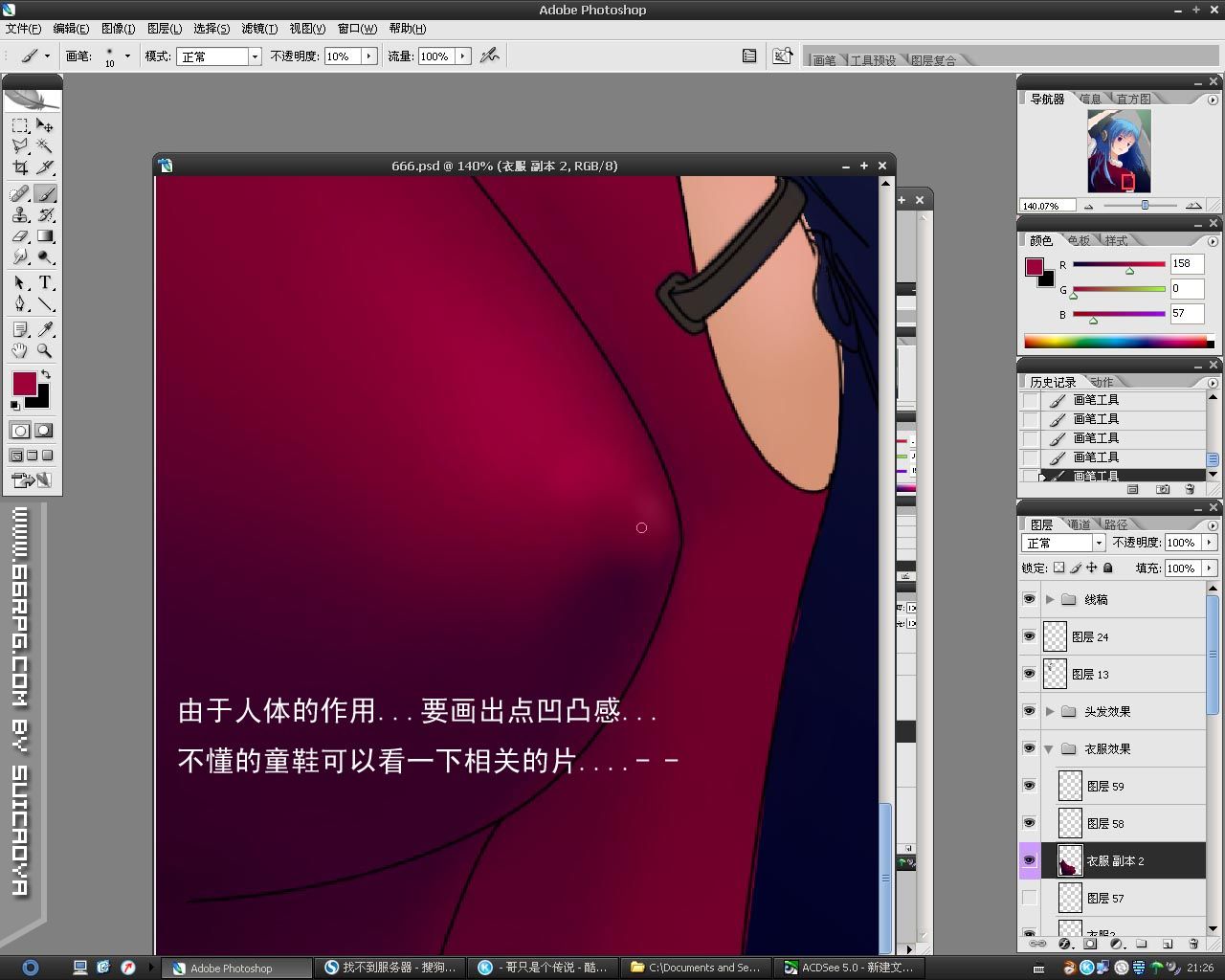Screen dimensions: 1225x980
Task: Collapse the 衣服效果 layer group
Action: [1050, 748]
